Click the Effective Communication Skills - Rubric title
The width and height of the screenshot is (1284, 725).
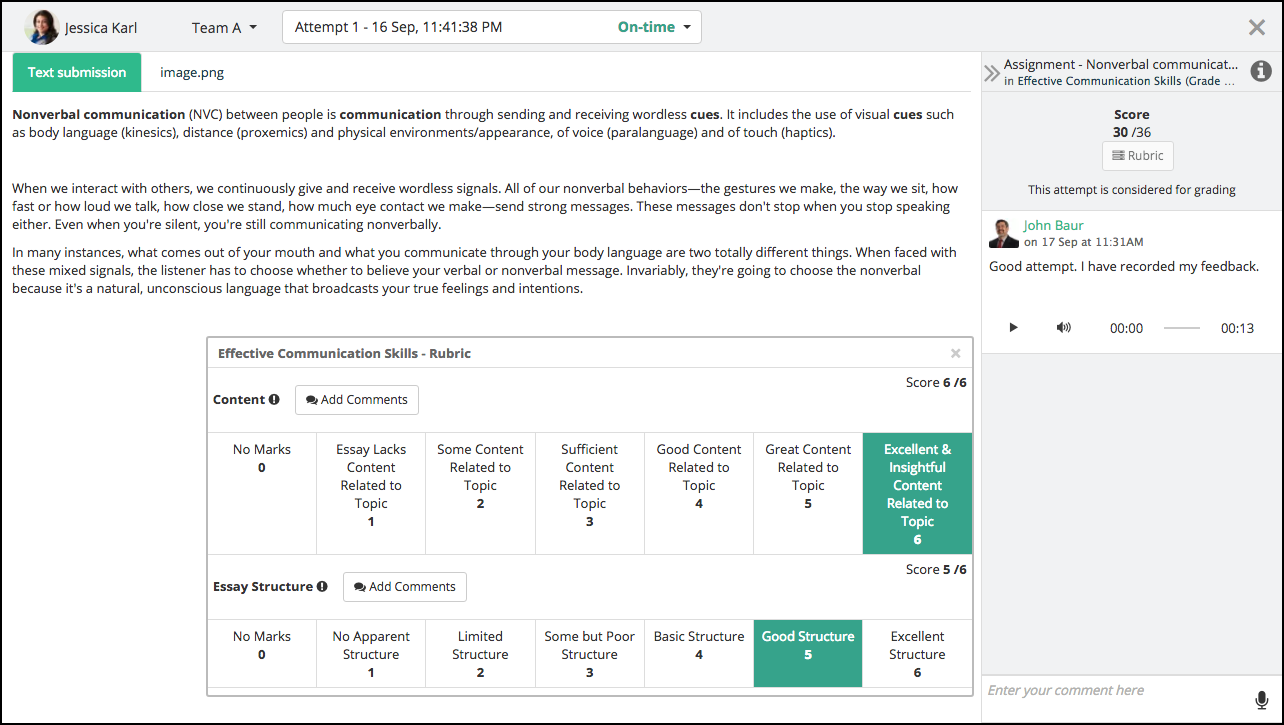(x=344, y=353)
